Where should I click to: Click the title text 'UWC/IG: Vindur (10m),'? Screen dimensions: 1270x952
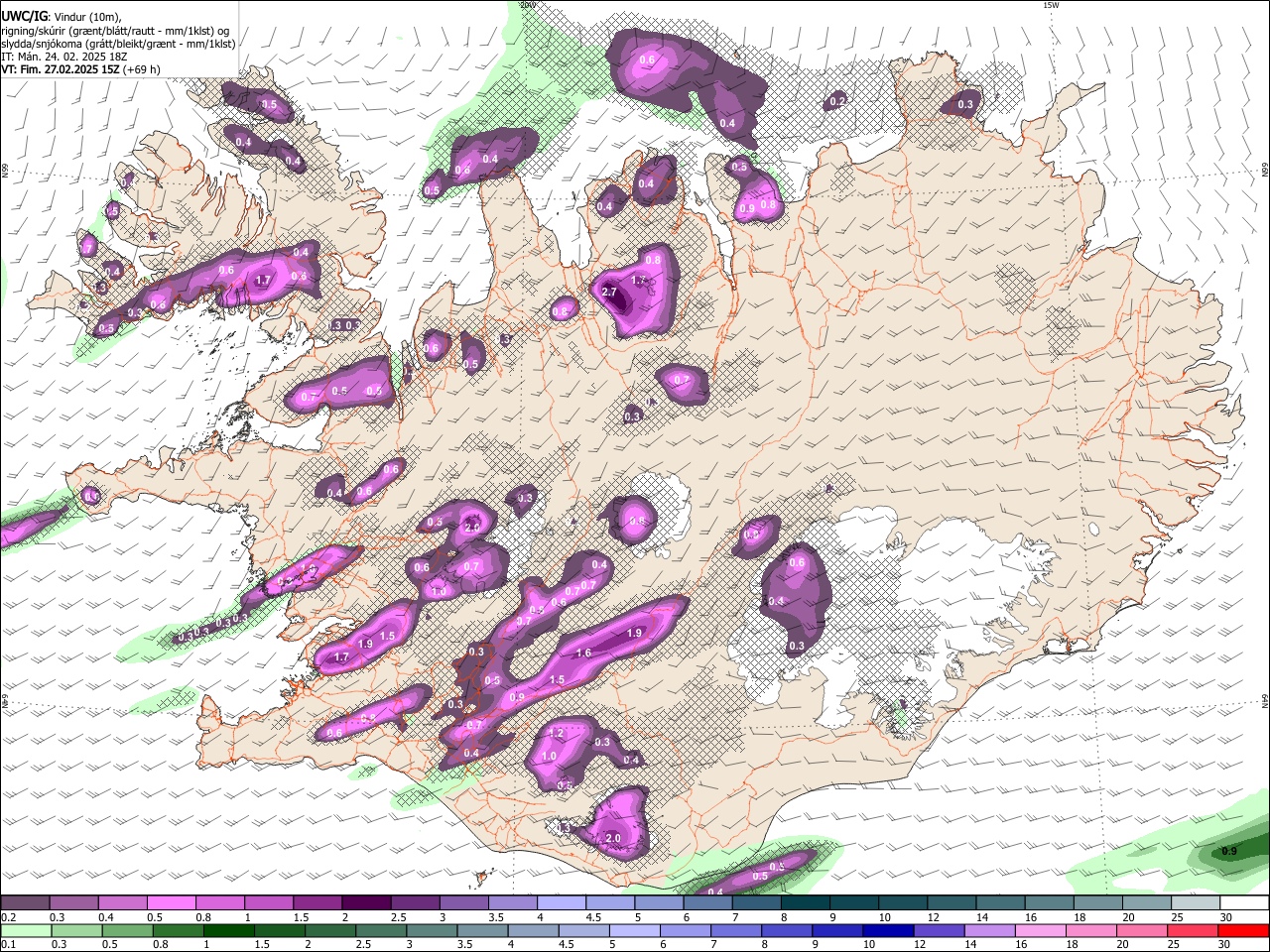[61, 17]
